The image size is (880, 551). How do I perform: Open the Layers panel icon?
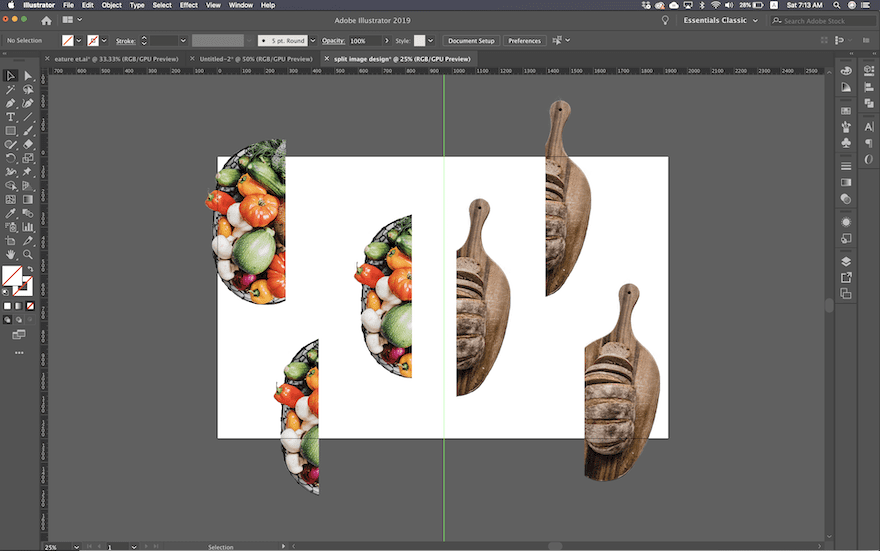846,262
